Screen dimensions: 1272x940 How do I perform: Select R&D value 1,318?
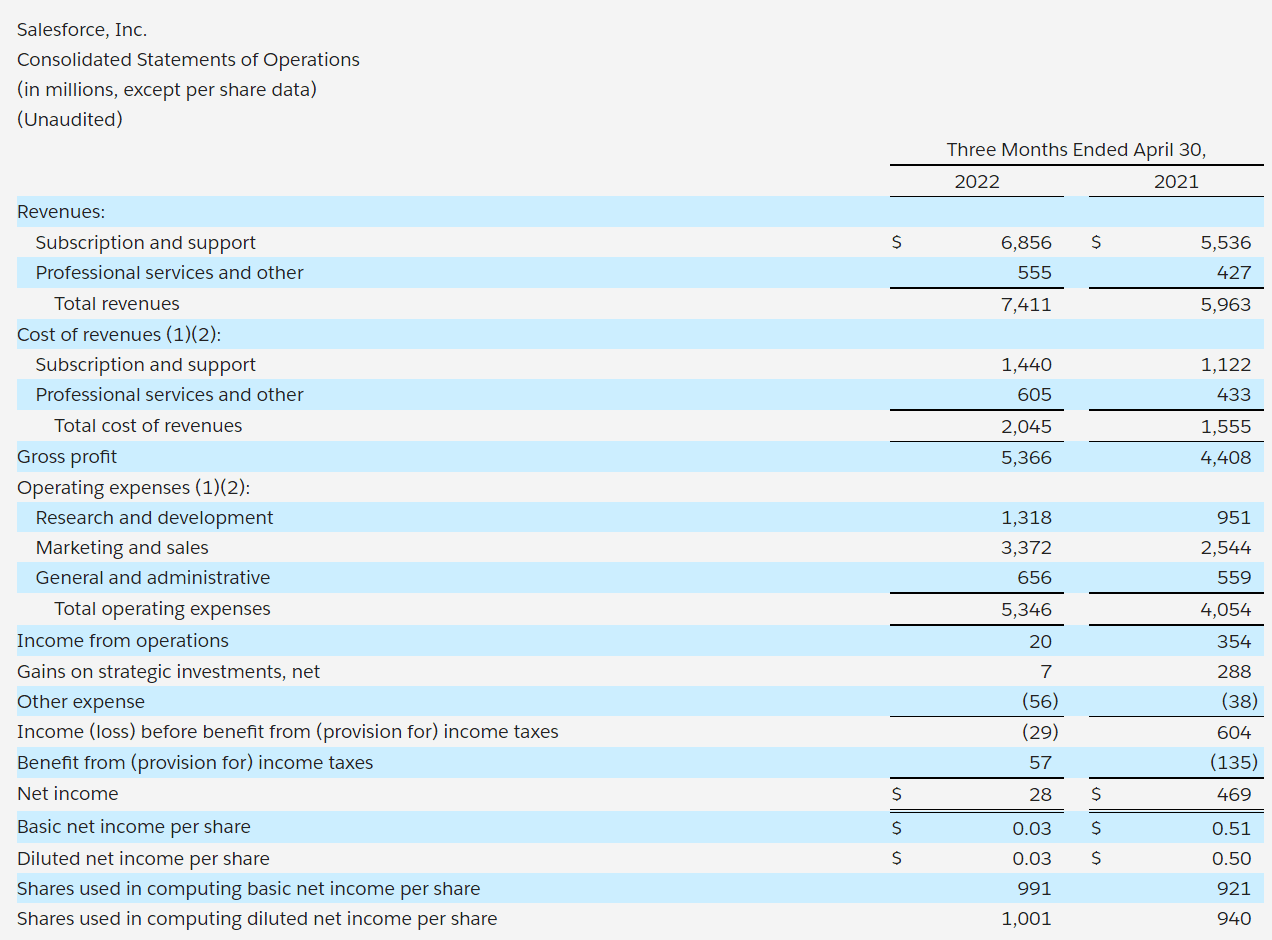click(x=1026, y=518)
